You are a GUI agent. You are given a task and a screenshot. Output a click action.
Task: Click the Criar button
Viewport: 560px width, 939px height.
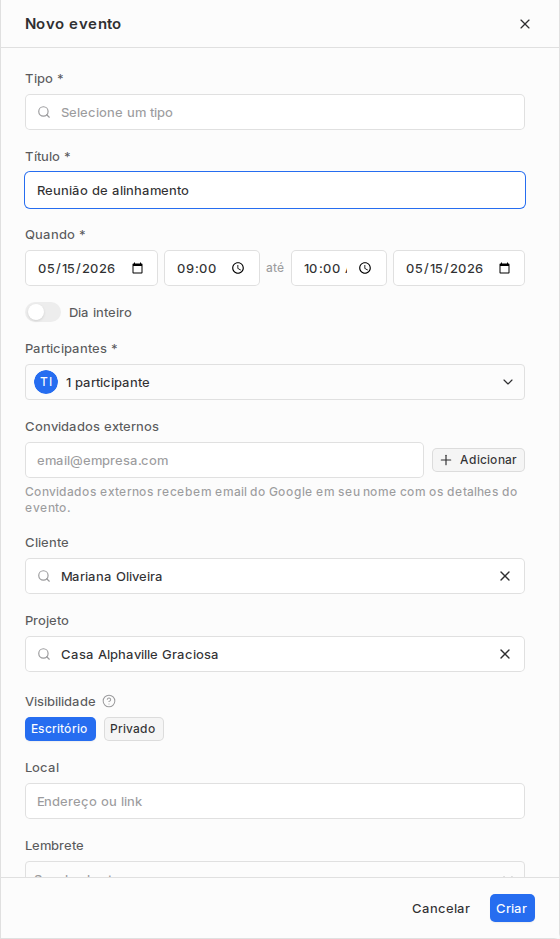512,908
